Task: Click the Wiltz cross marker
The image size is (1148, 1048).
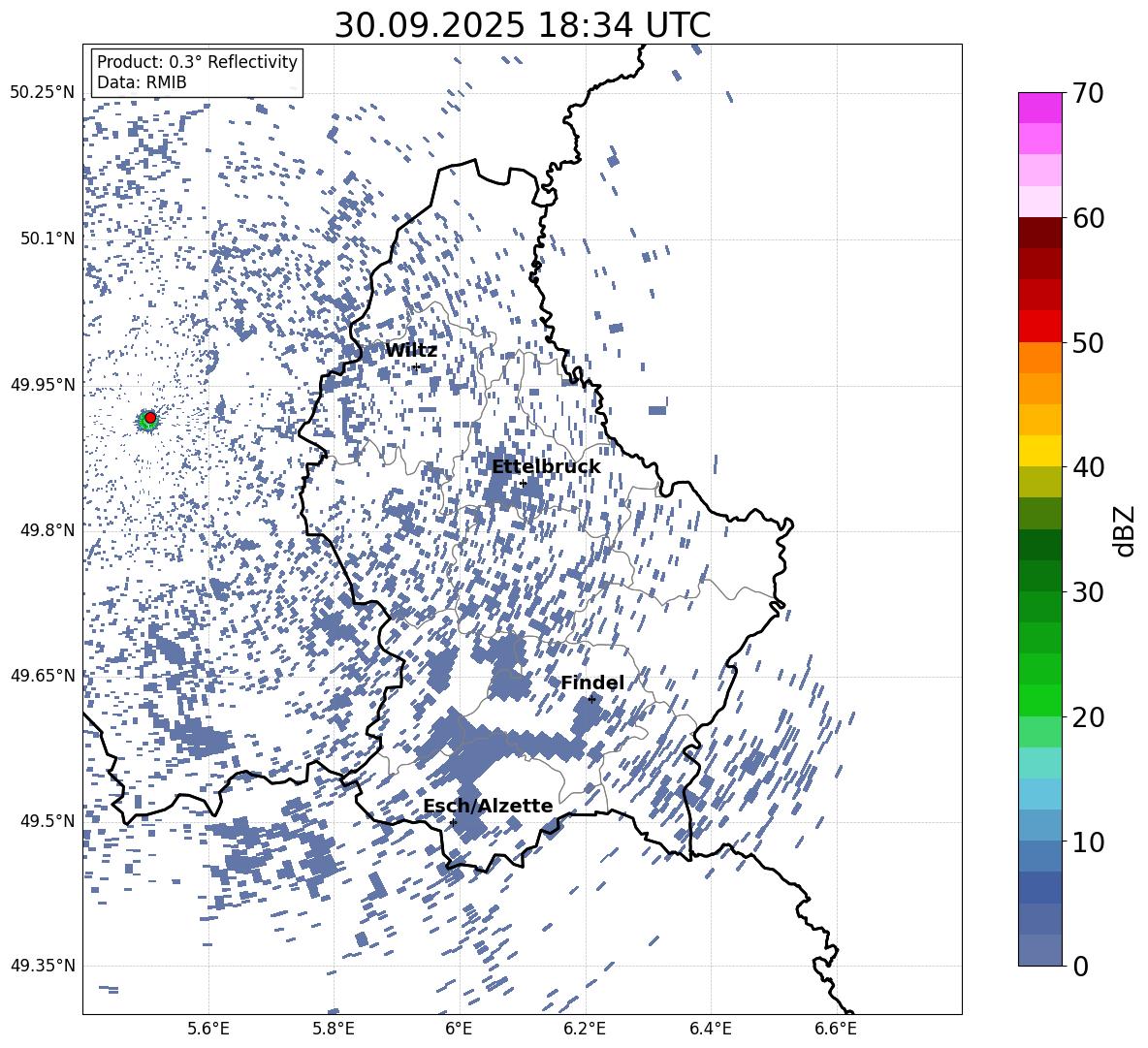Action: click(417, 367)
